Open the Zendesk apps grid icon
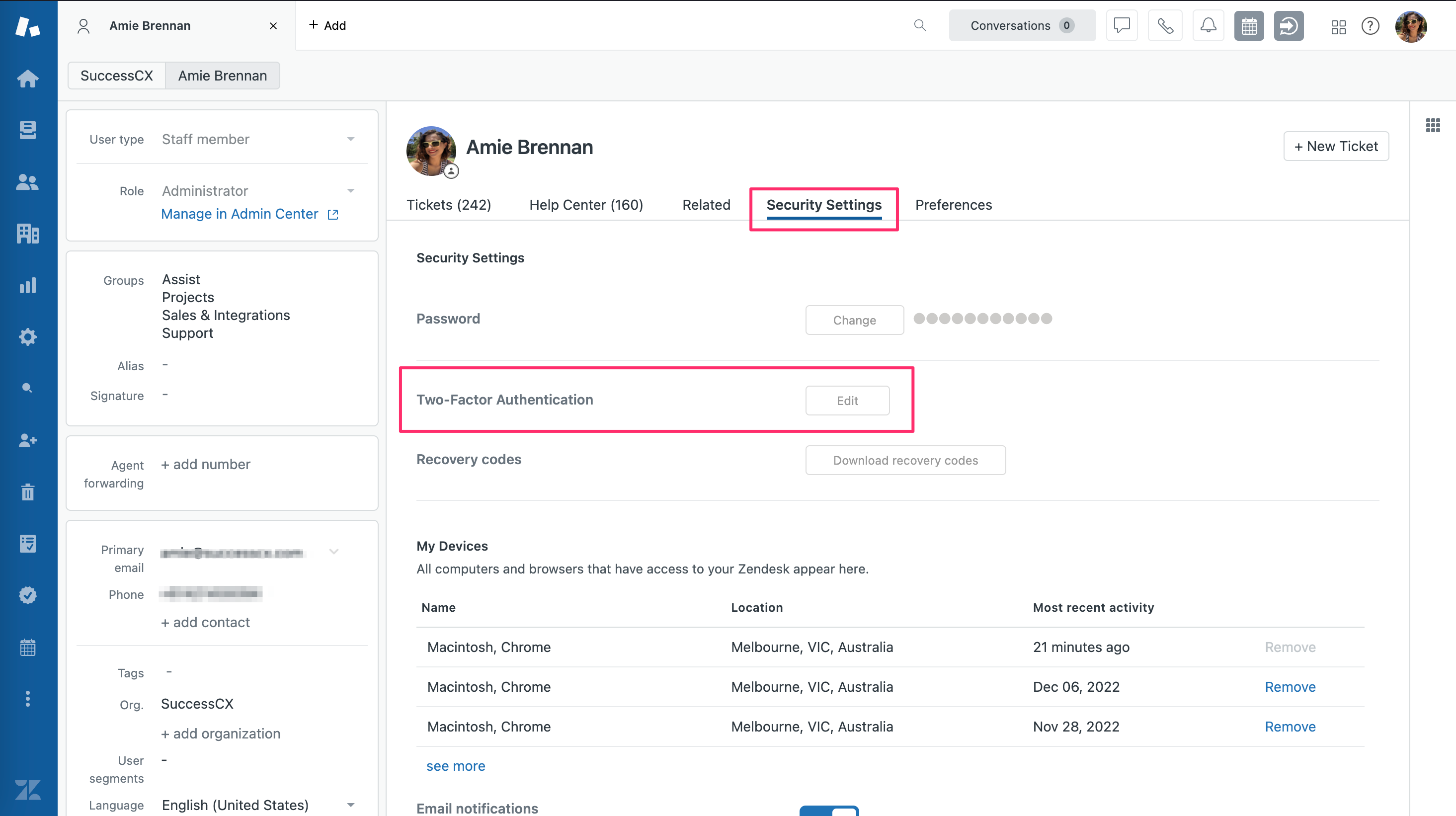This screenshot has width=1456, height=816. coord(1338,26)
